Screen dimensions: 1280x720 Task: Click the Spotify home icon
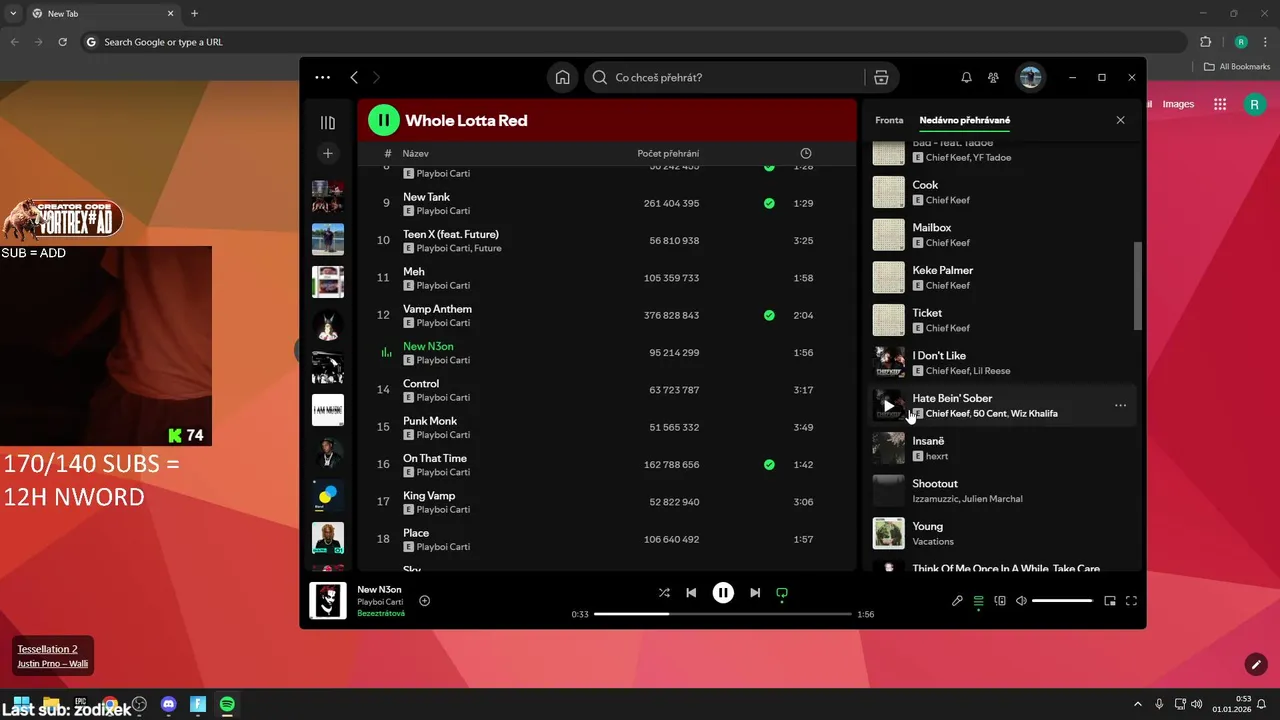563,77
